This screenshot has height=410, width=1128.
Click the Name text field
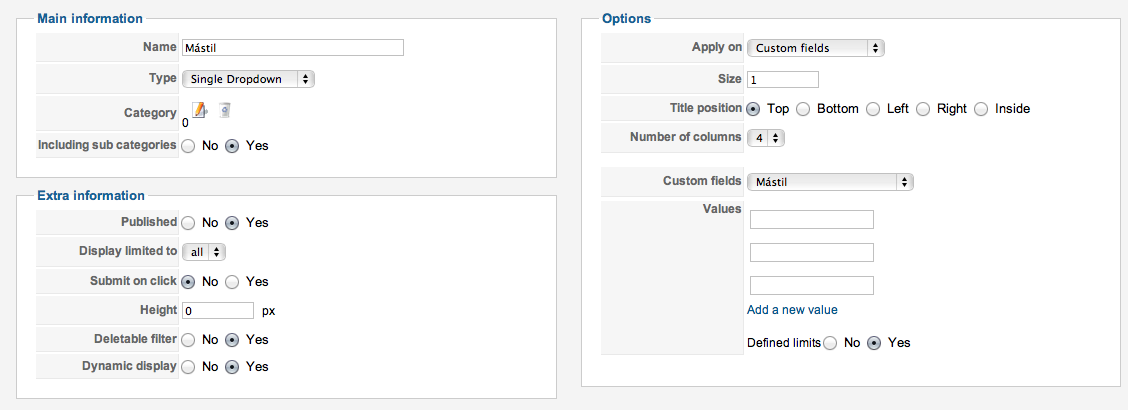coord(292,48)
